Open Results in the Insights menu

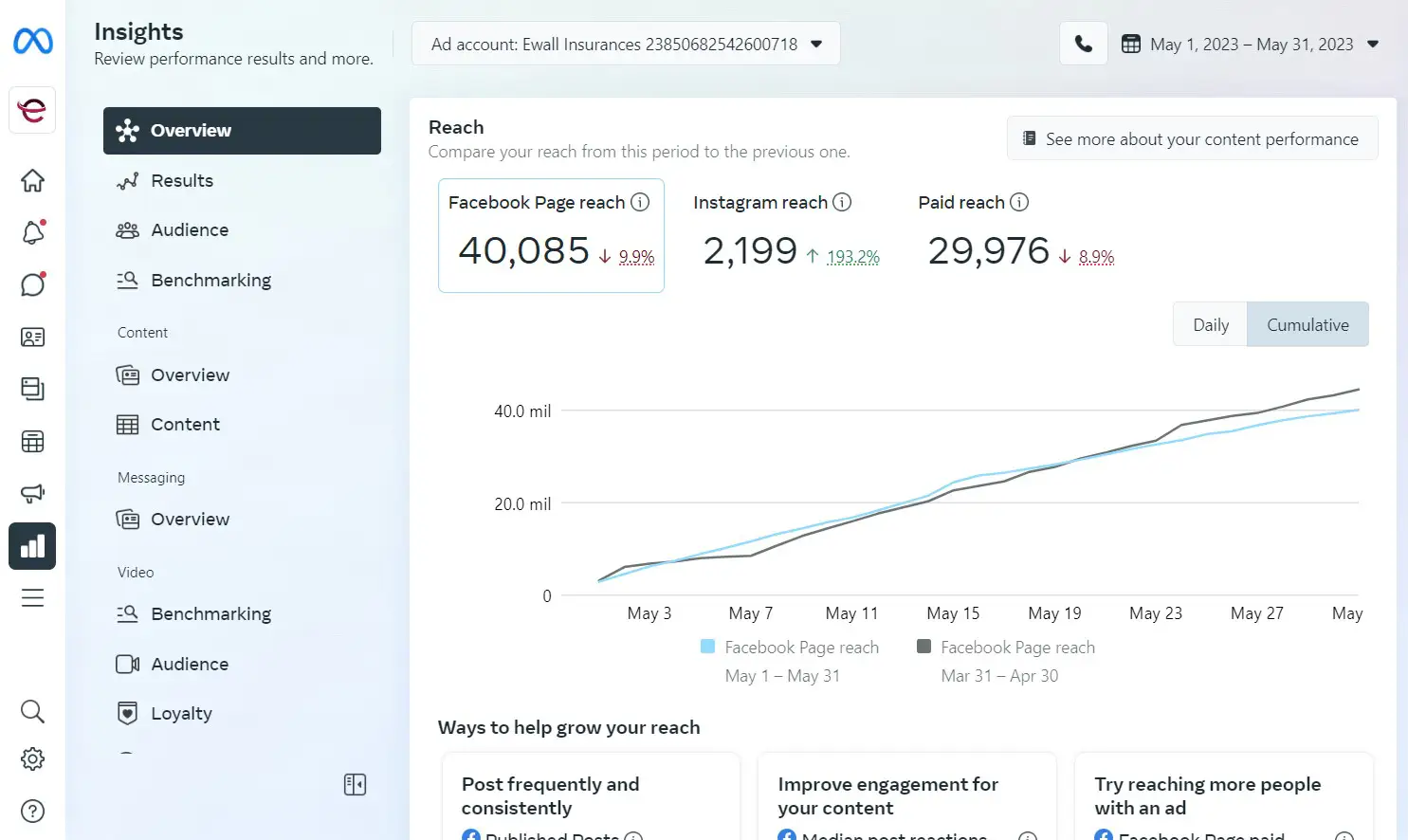point(182,180)
